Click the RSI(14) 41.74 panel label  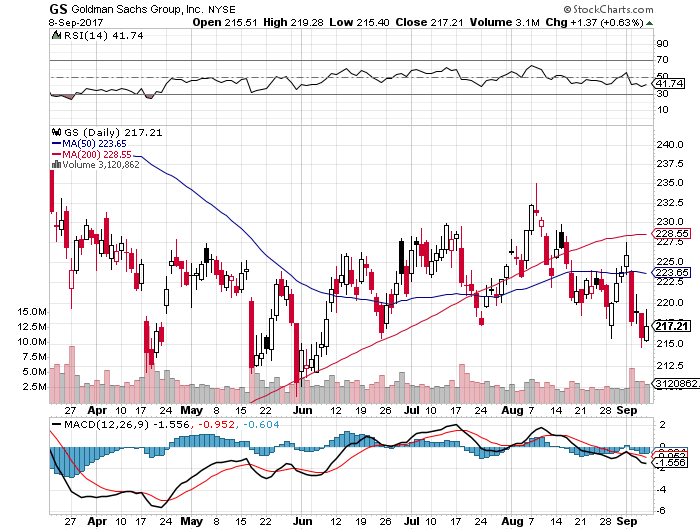(x=104, y=35)
